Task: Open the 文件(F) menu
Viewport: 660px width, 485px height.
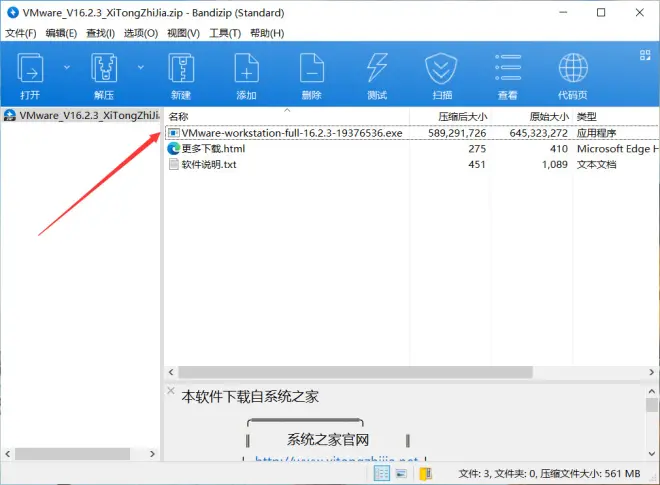Action: pyautogui.click(x=21, y=33)
